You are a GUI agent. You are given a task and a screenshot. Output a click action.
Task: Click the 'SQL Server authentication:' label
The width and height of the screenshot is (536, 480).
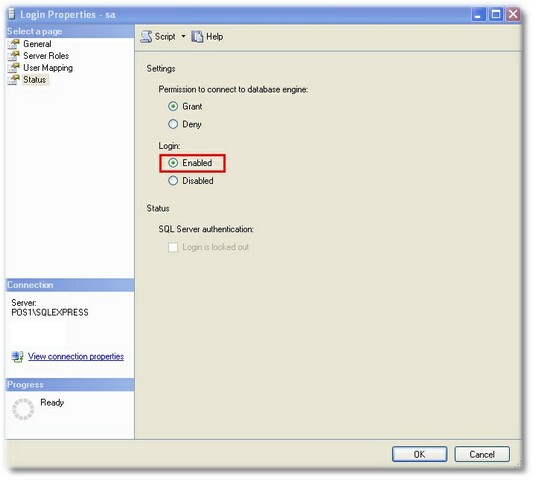coord(206,229)
